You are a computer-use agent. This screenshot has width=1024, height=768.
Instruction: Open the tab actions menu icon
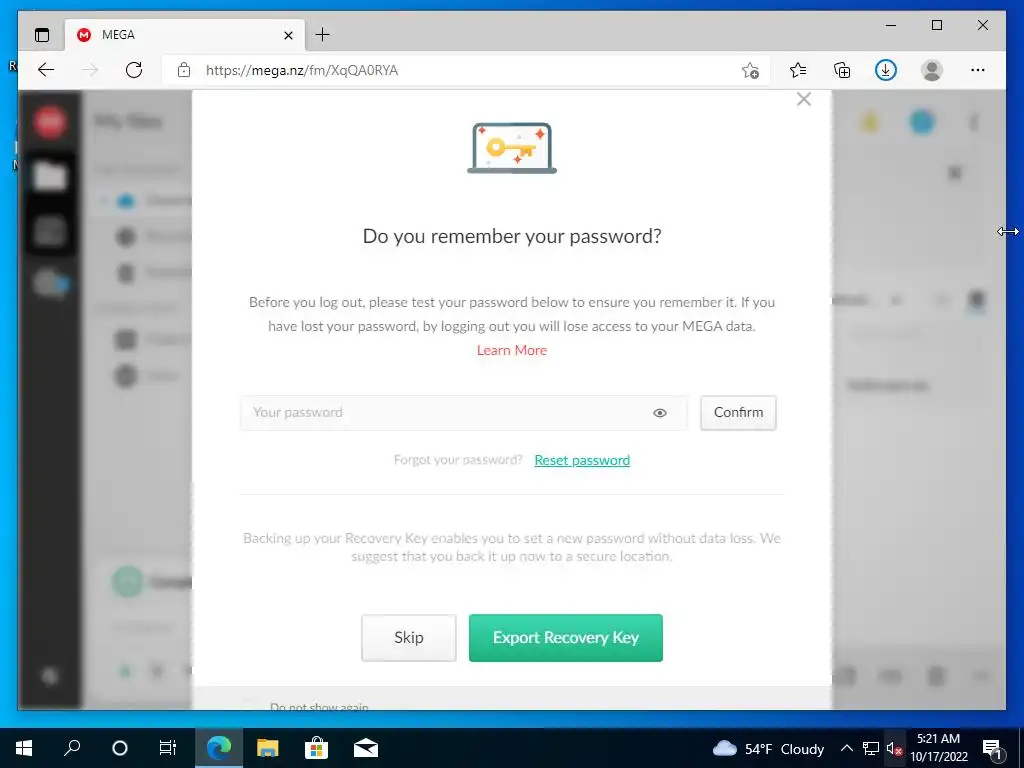(x=42, y=35)
